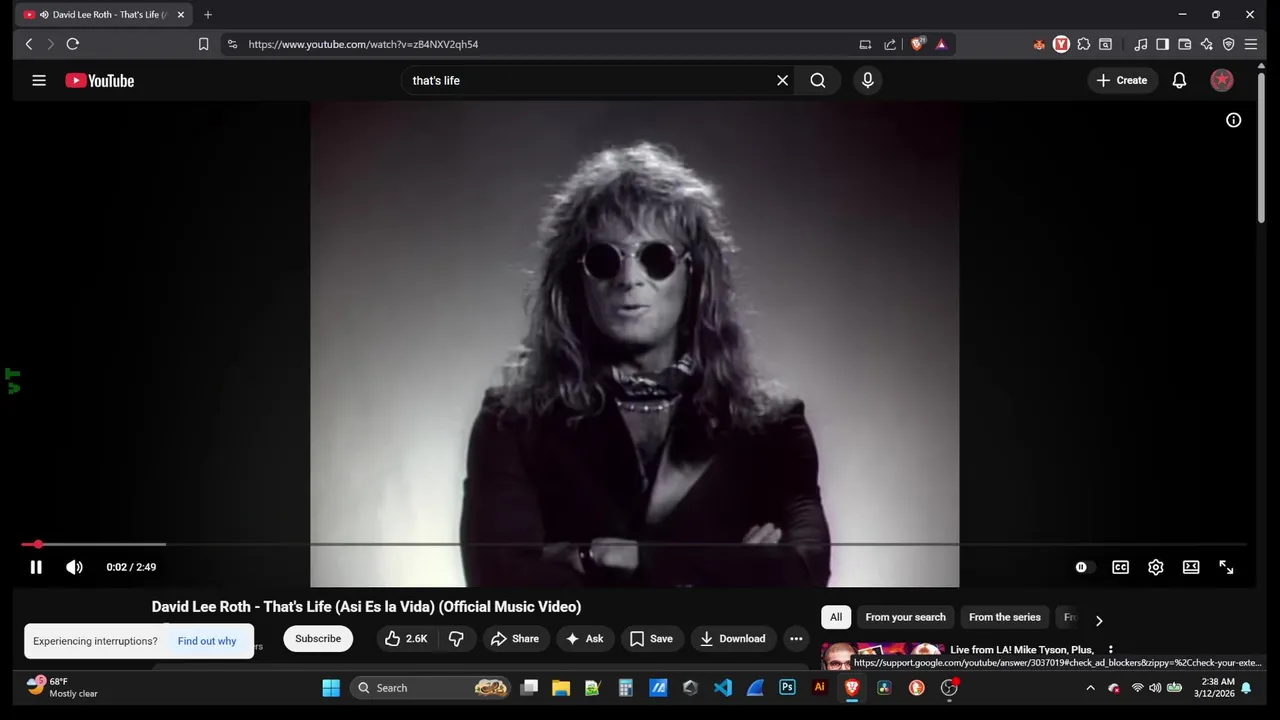Select the 'From your search' chip
The image size is (1280, 720).
coord(905,617)
